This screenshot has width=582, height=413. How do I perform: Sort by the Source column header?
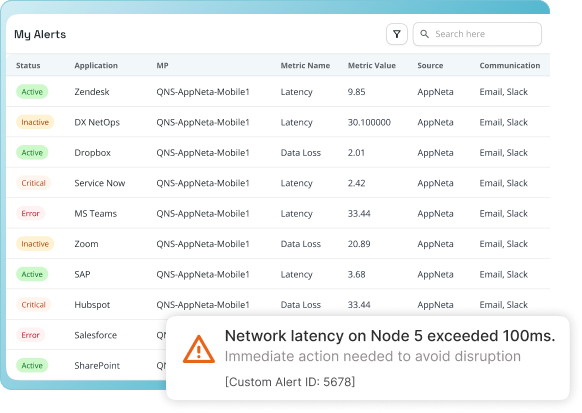[430, 66]
